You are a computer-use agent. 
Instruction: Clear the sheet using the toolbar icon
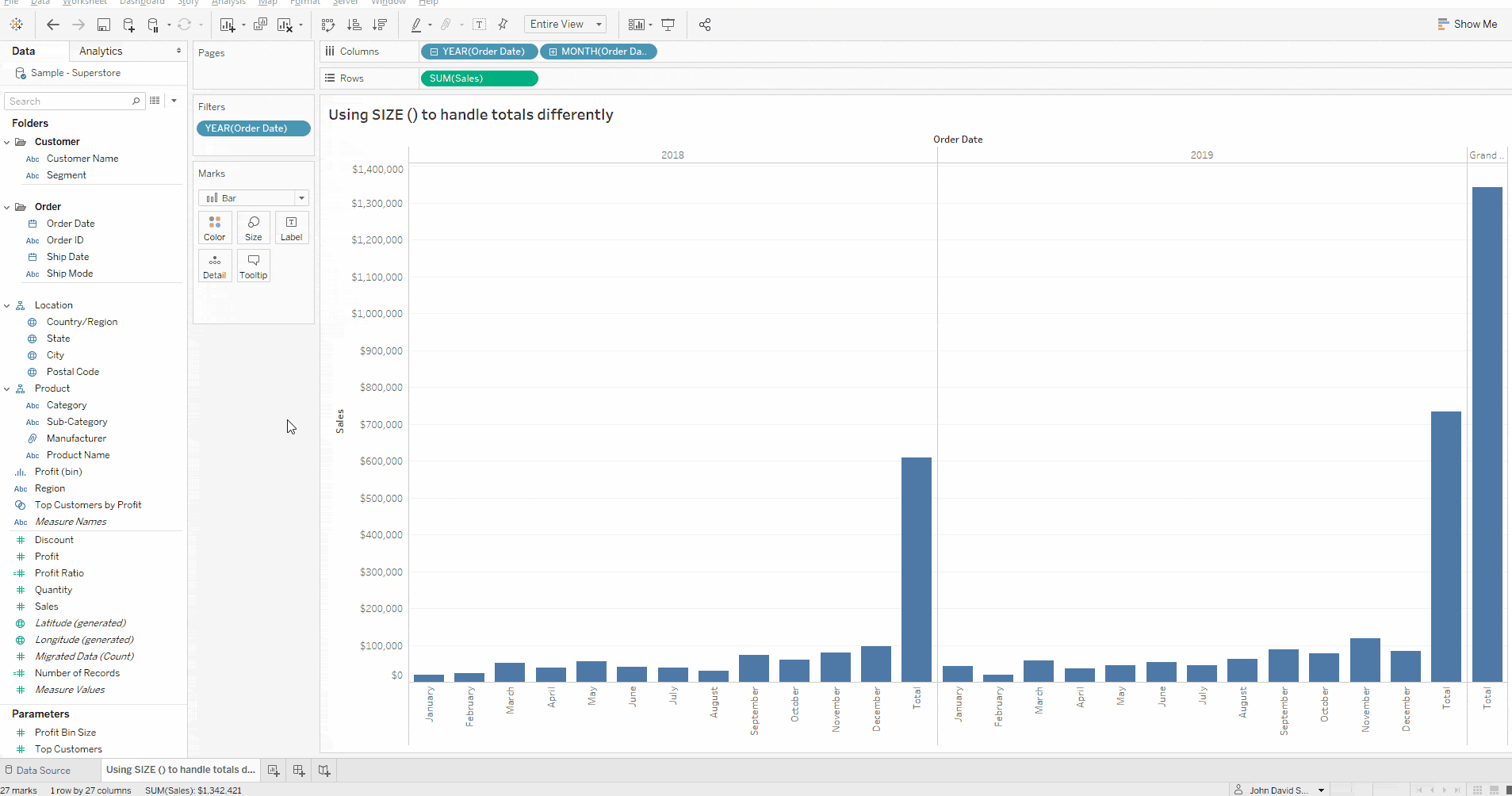285,25
